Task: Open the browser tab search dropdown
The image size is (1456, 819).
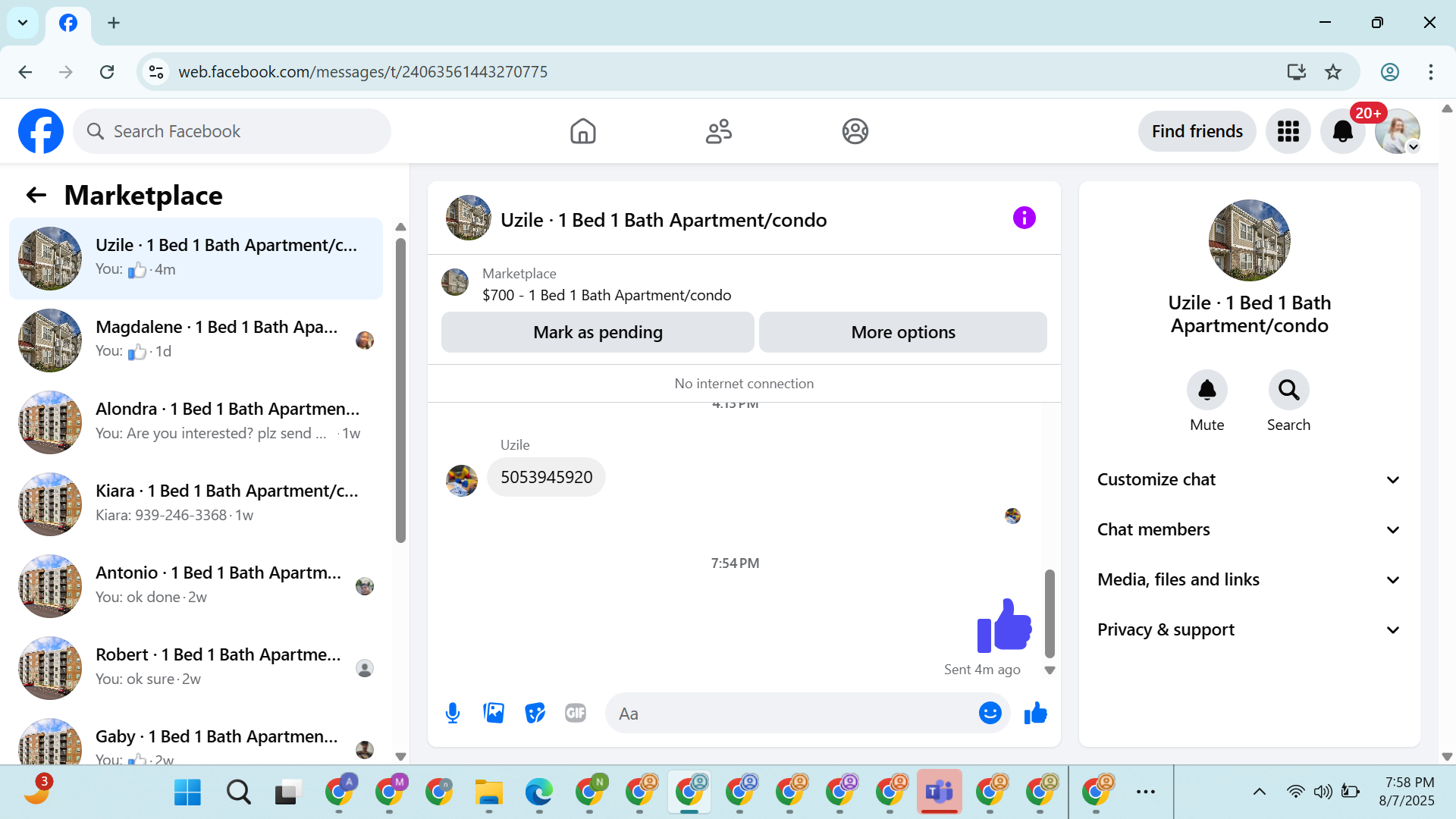Action: tap(23, 23)
